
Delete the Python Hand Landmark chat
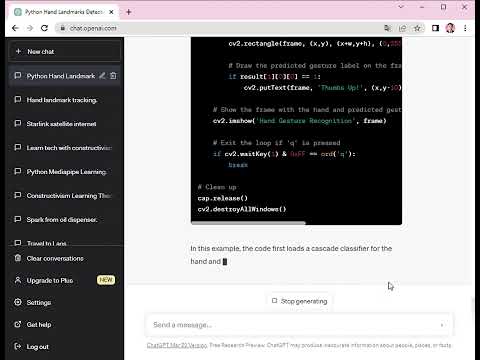(113, 76)
